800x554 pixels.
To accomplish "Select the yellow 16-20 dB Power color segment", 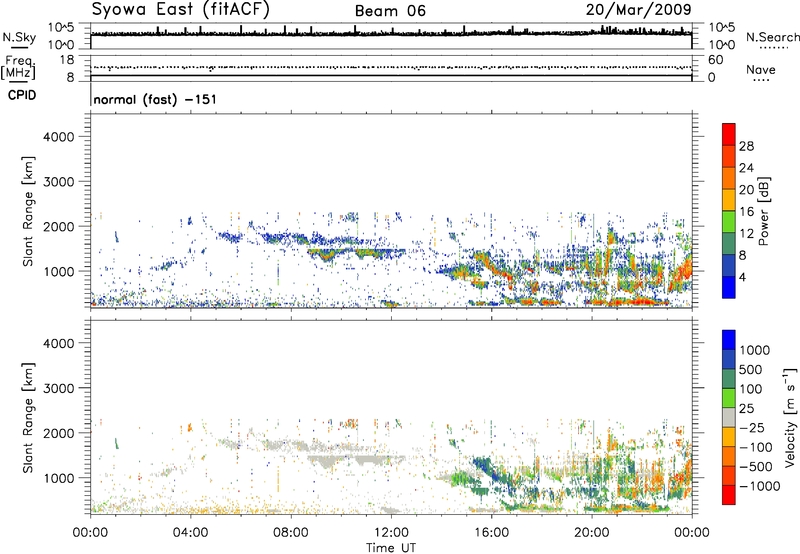I will pyautogui.click(x=729, y=200).
